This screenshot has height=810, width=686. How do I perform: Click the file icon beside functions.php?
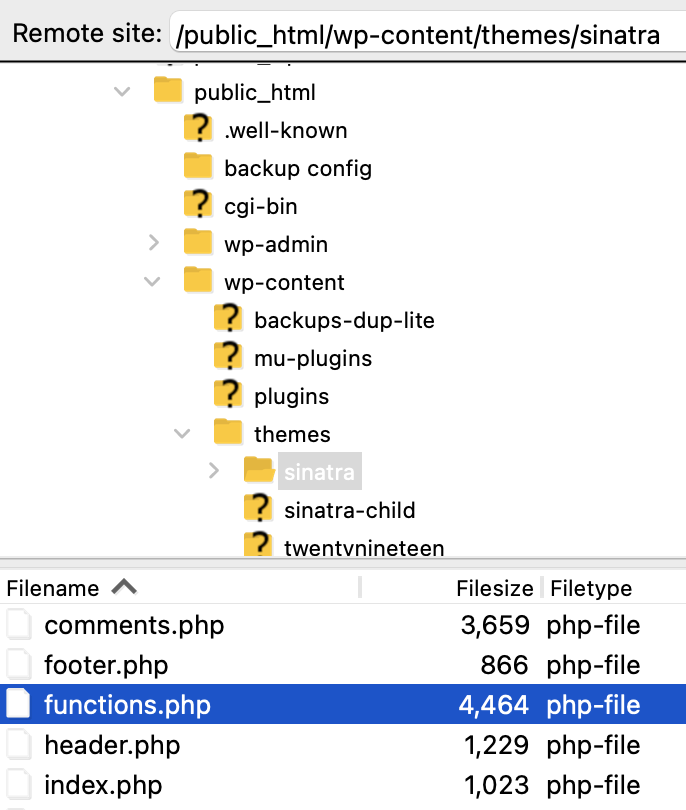(x=18, y=704)
